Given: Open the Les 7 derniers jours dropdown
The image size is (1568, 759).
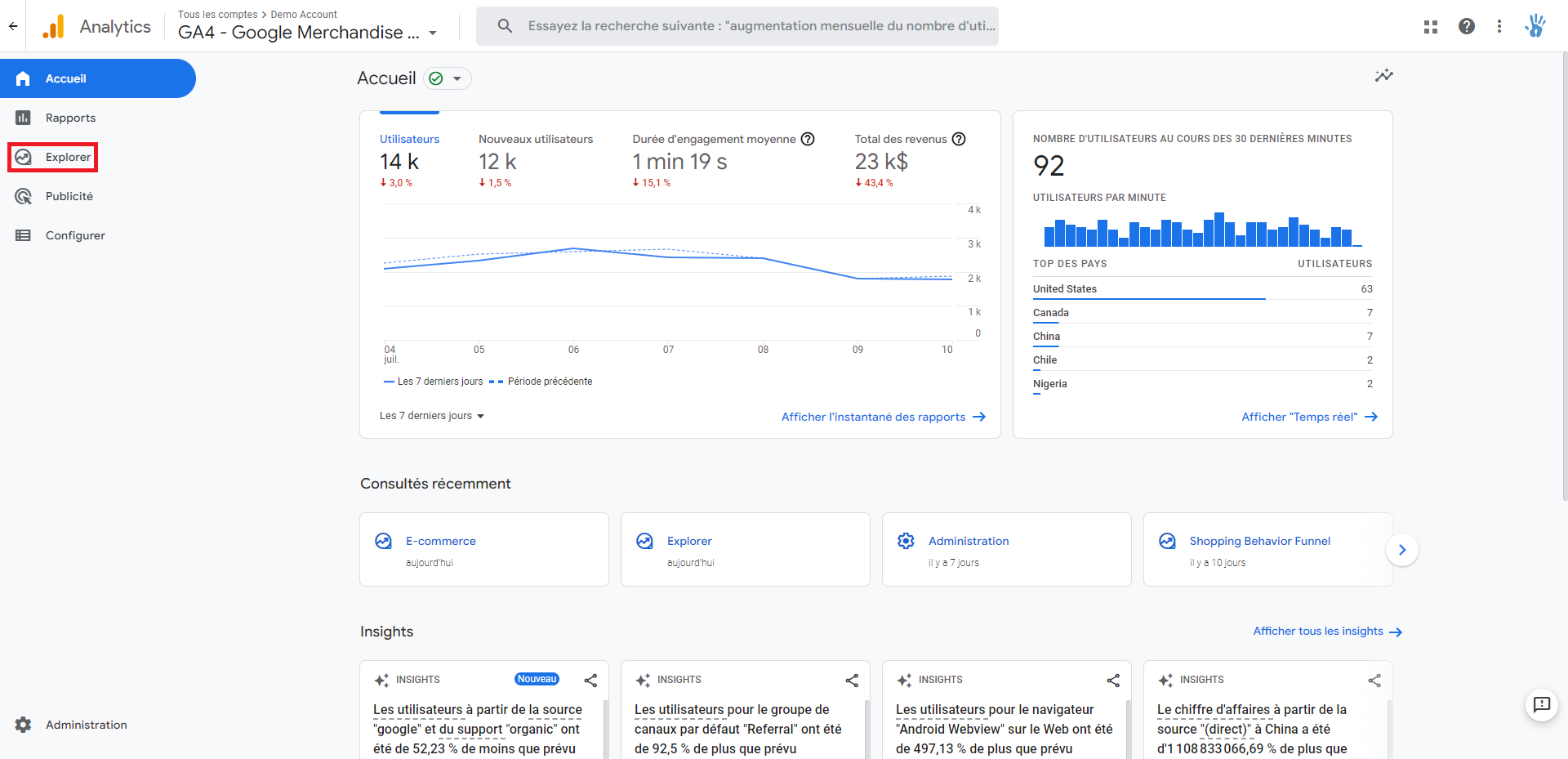Looking at the screenshot, I should (432, 416).
